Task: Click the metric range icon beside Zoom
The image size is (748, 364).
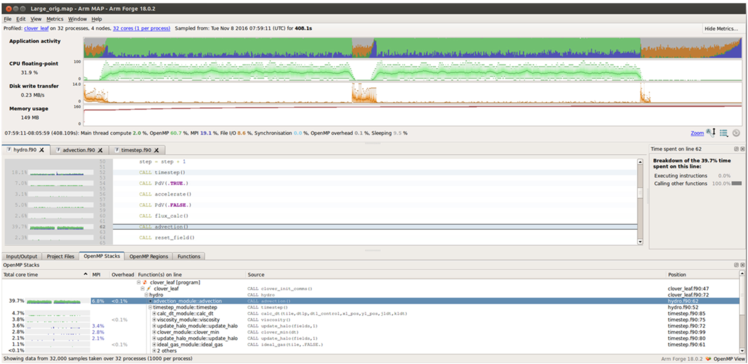Action: pos(711,133)
